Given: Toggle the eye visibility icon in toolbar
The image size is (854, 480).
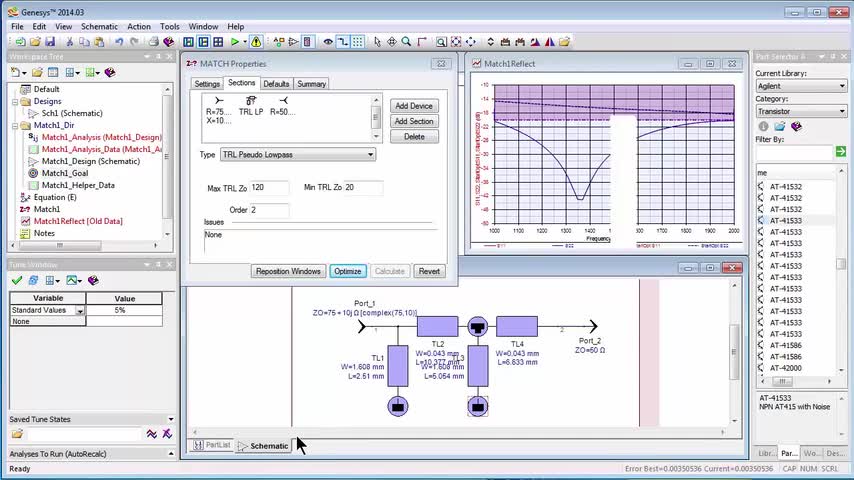Looking at the screenshot, I should (x=328, y=42).
